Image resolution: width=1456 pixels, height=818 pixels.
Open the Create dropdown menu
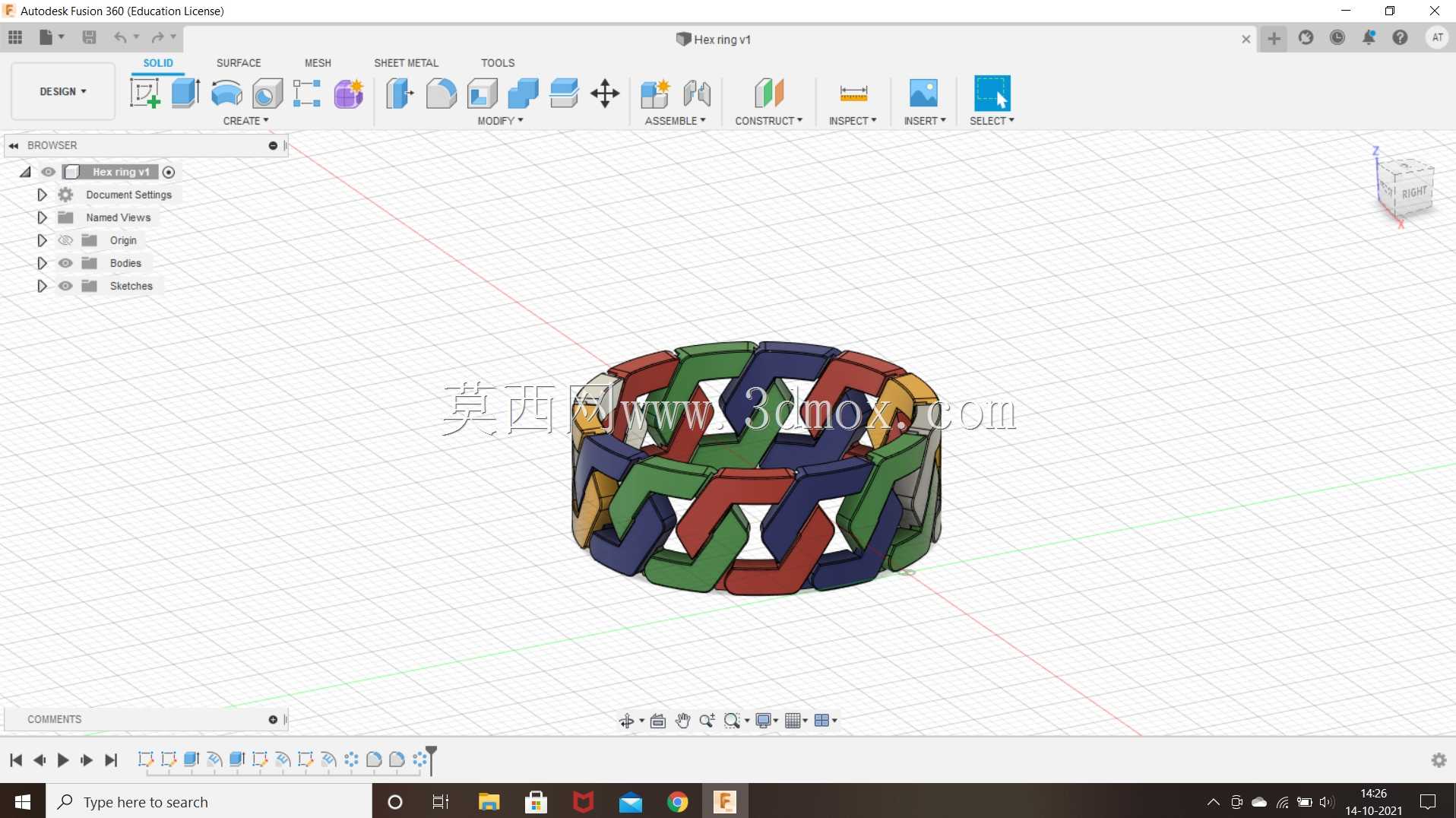[245, 121]
